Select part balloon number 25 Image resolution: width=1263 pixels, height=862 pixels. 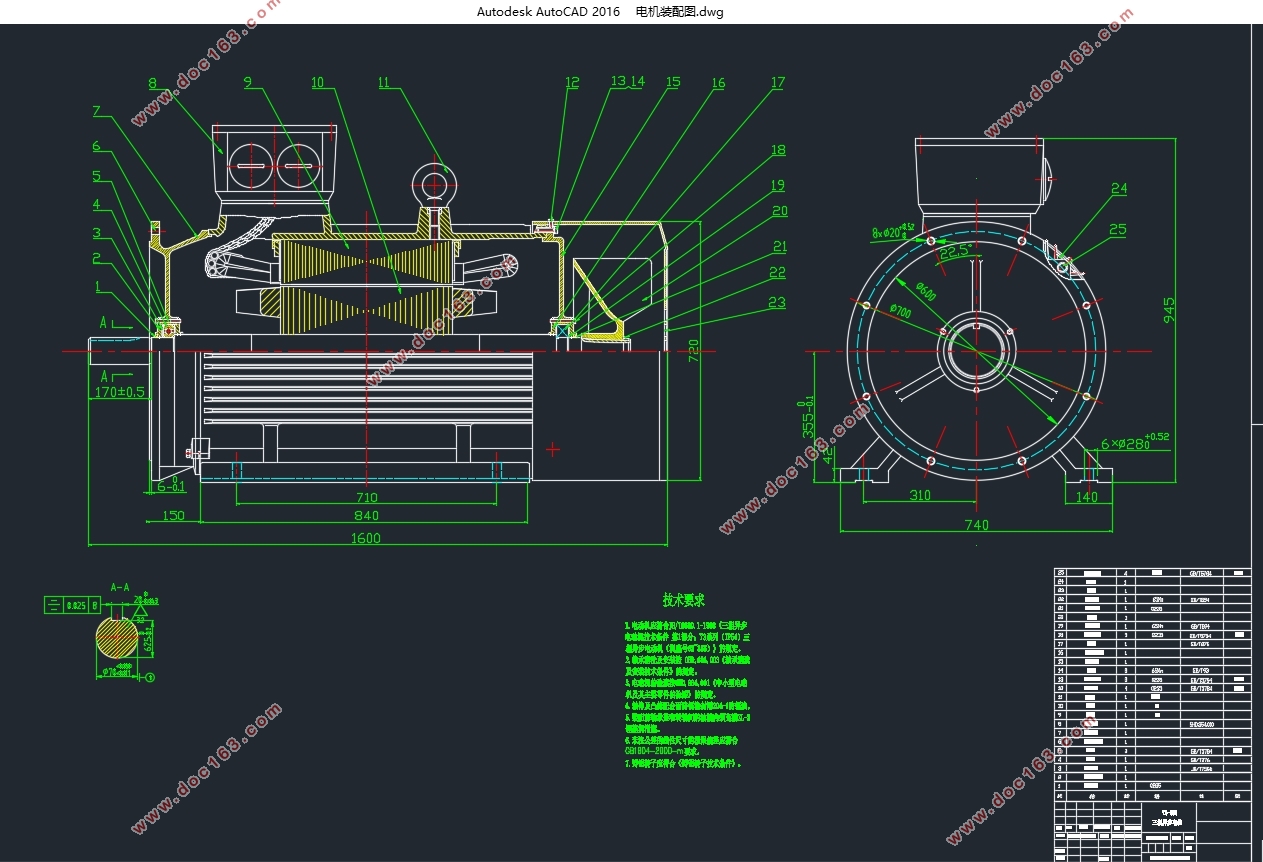tap(1118, 229)
